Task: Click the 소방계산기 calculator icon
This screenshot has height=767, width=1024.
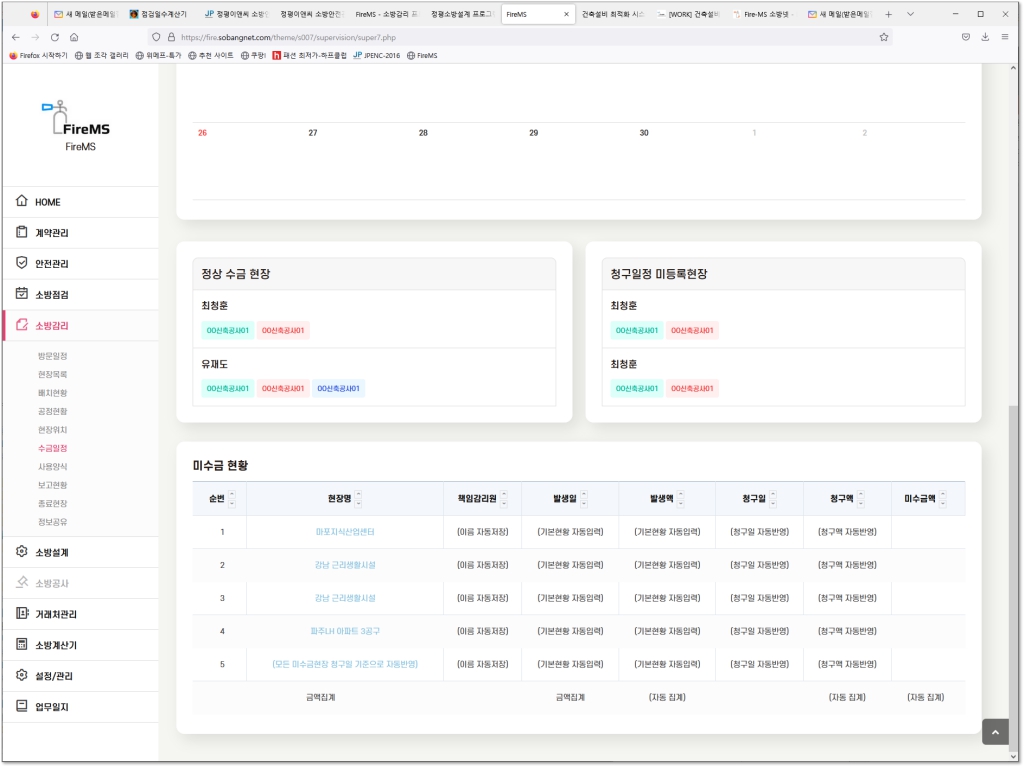Action: 22,645
